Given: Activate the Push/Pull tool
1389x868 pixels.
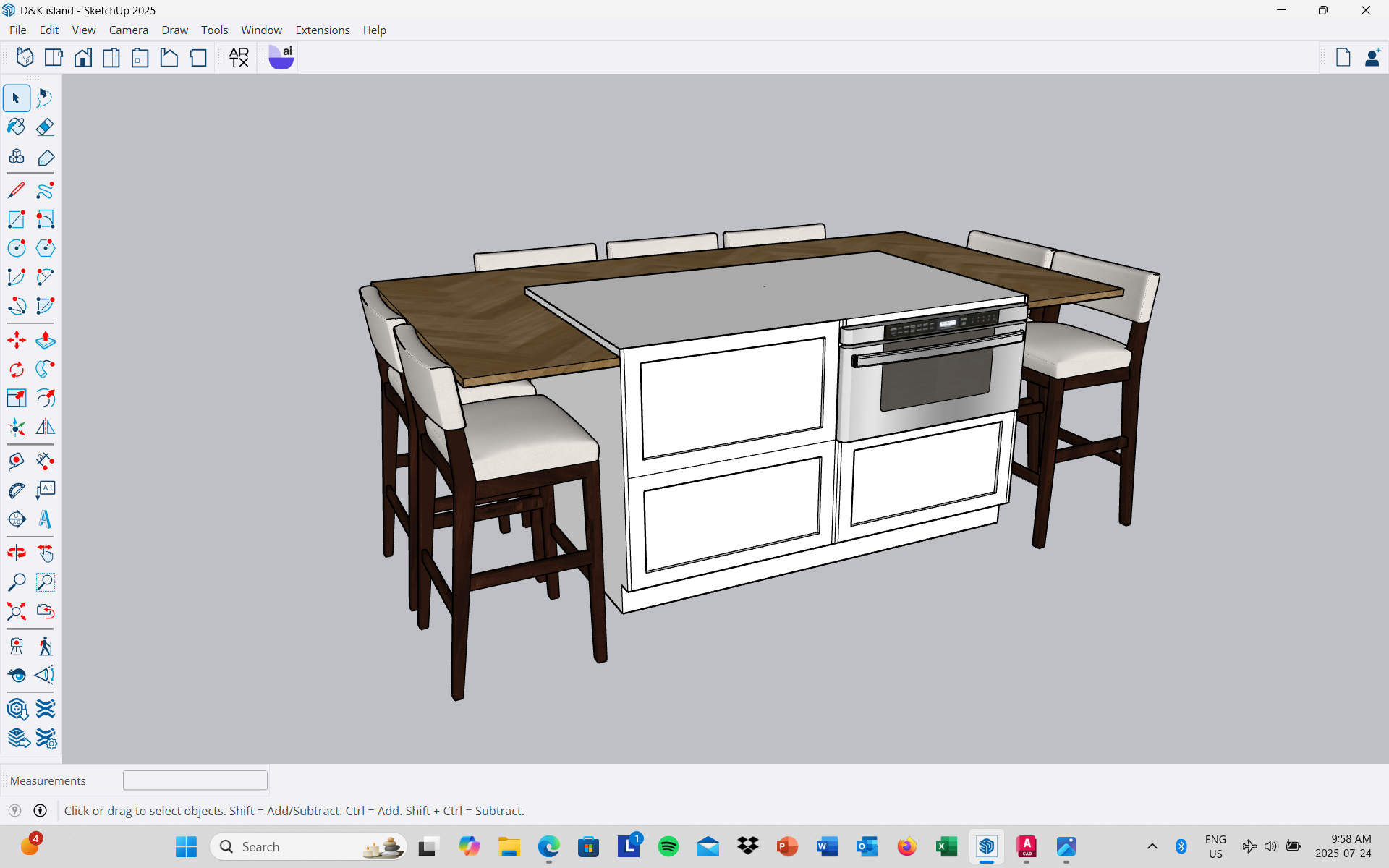Looking at the screenshot, I should point(45,340).
